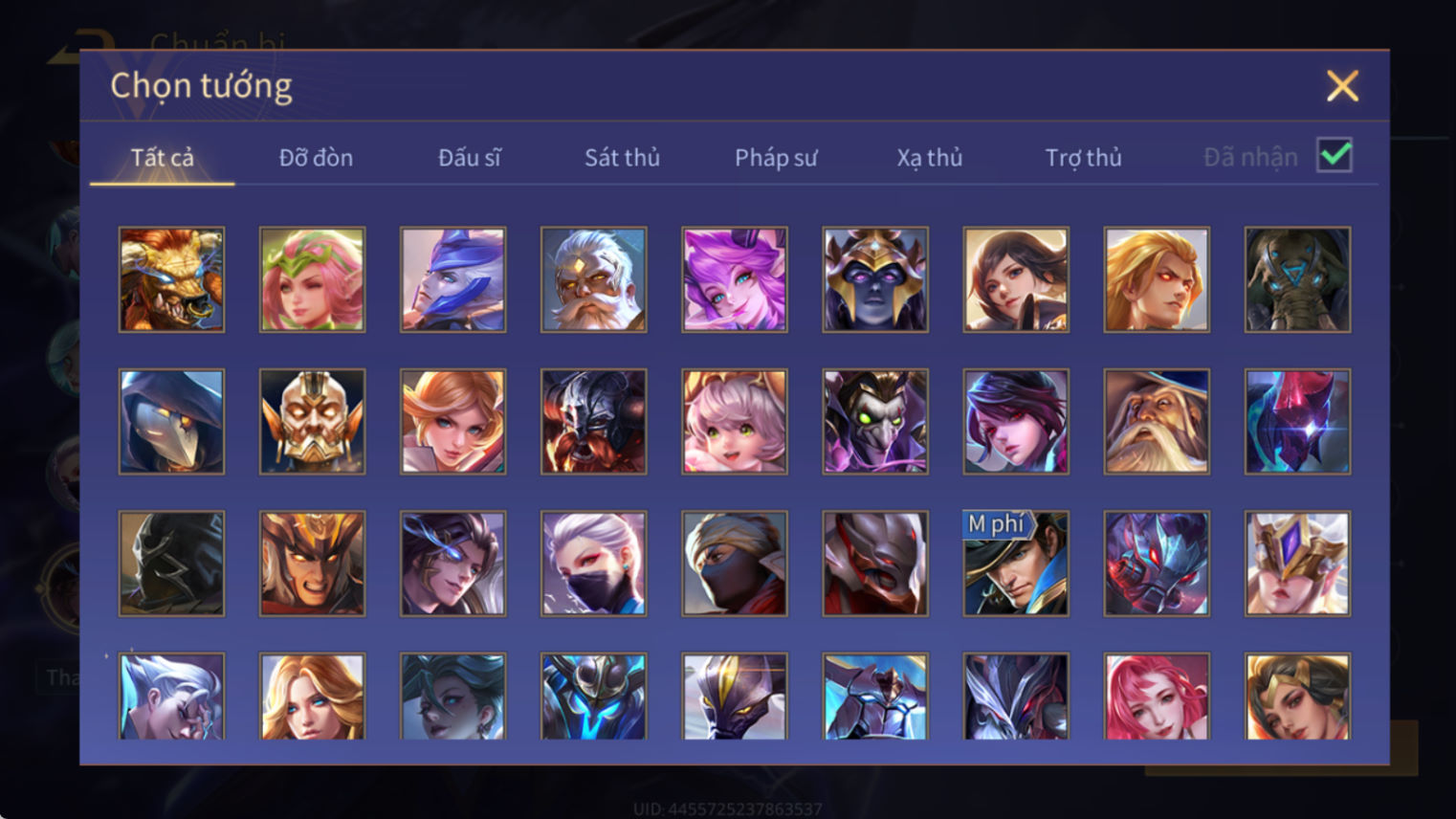Select the white-haired masked ninja woman
The height and width of the screenshot is (819, 1456).
tap(594, 564)
